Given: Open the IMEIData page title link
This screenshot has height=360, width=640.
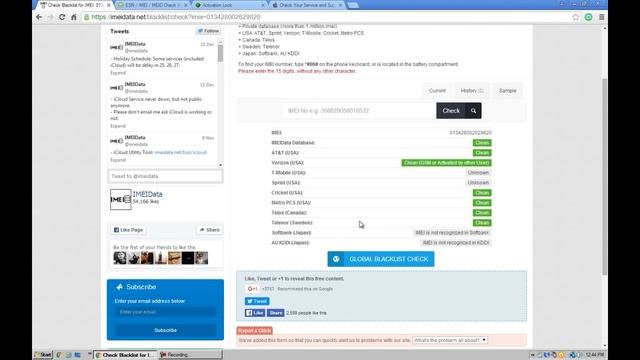Looking at the screenshot, I should [147, 194].
